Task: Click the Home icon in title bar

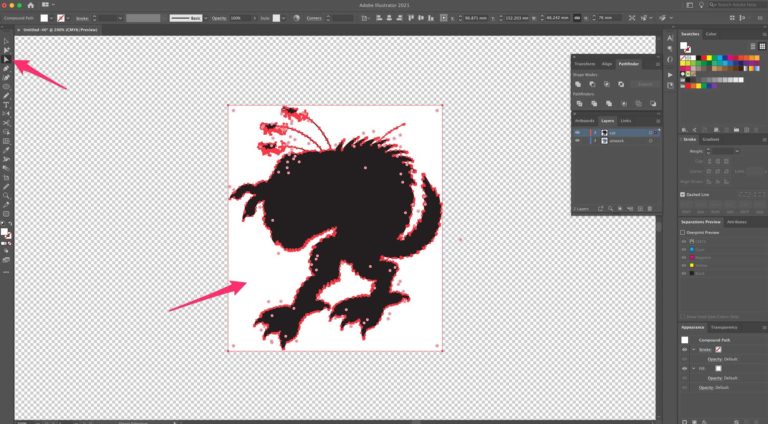Action: click(30, 5)
